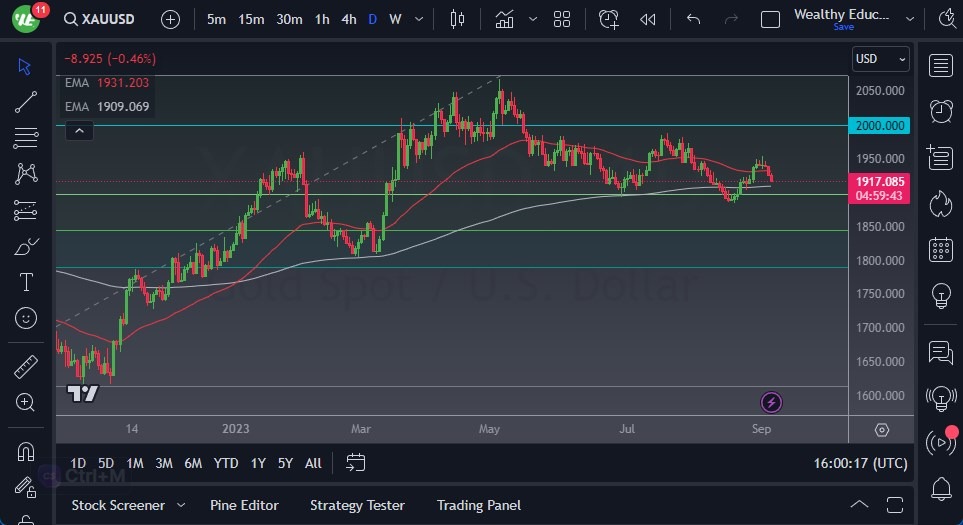
Task: Select the brush drawing tool
Action: tap(26, 246)
